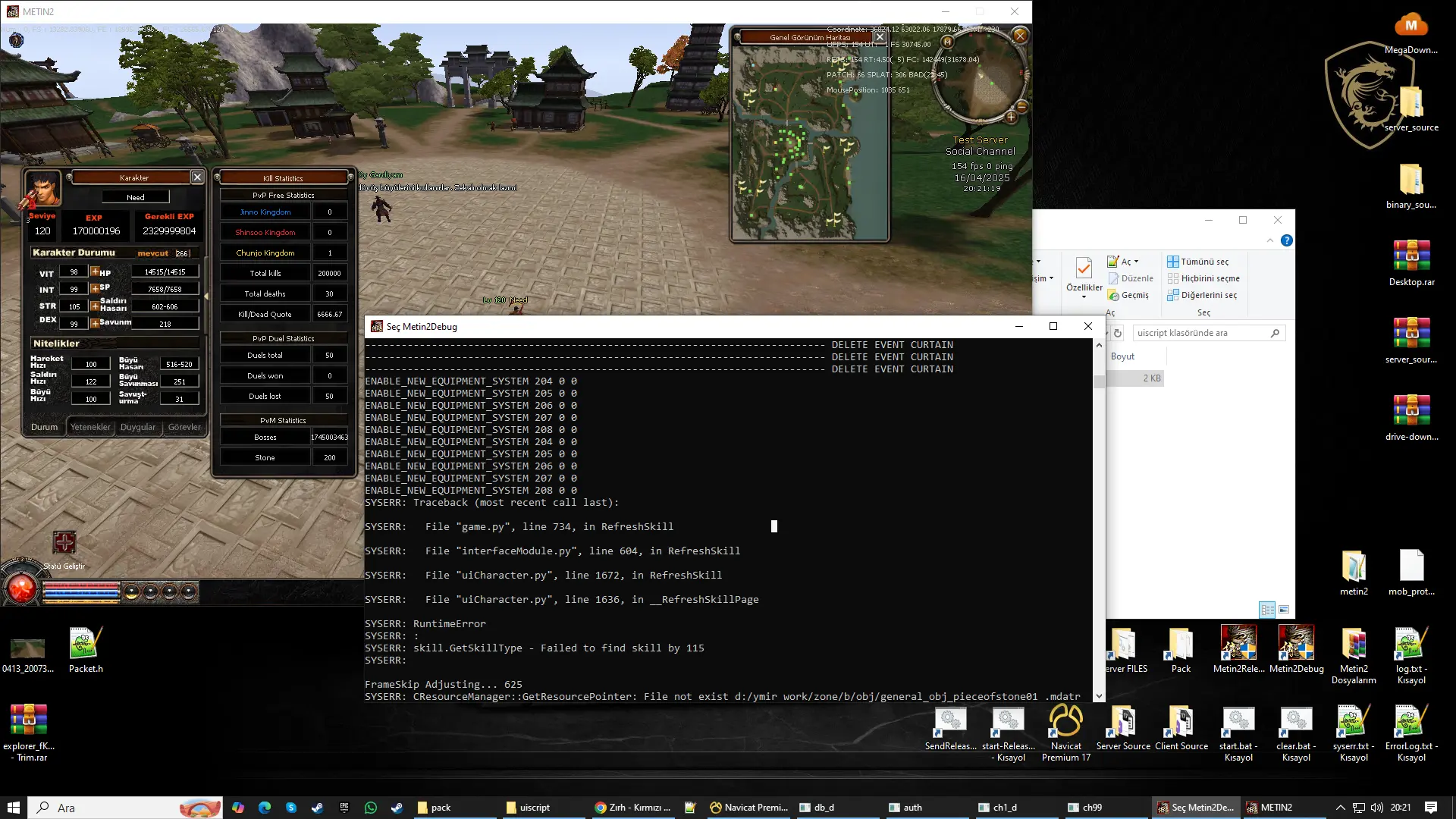Click the character portrait in Karakter window

point(42,188)
